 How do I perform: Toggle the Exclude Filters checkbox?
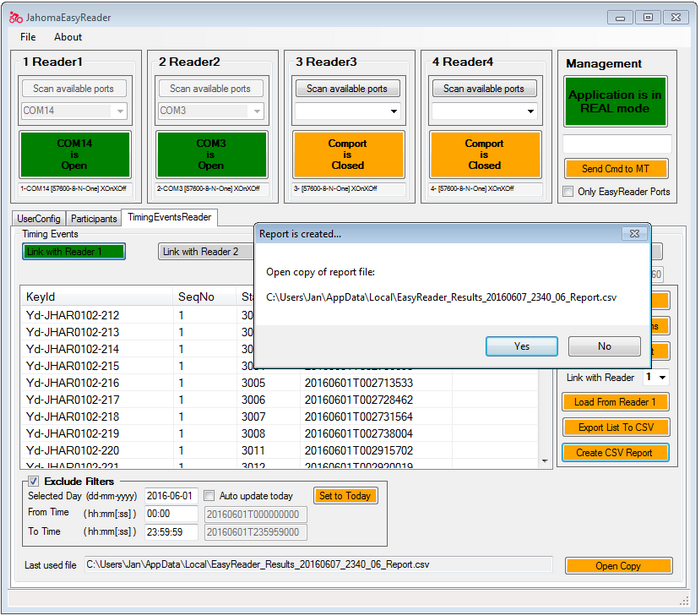33,482
